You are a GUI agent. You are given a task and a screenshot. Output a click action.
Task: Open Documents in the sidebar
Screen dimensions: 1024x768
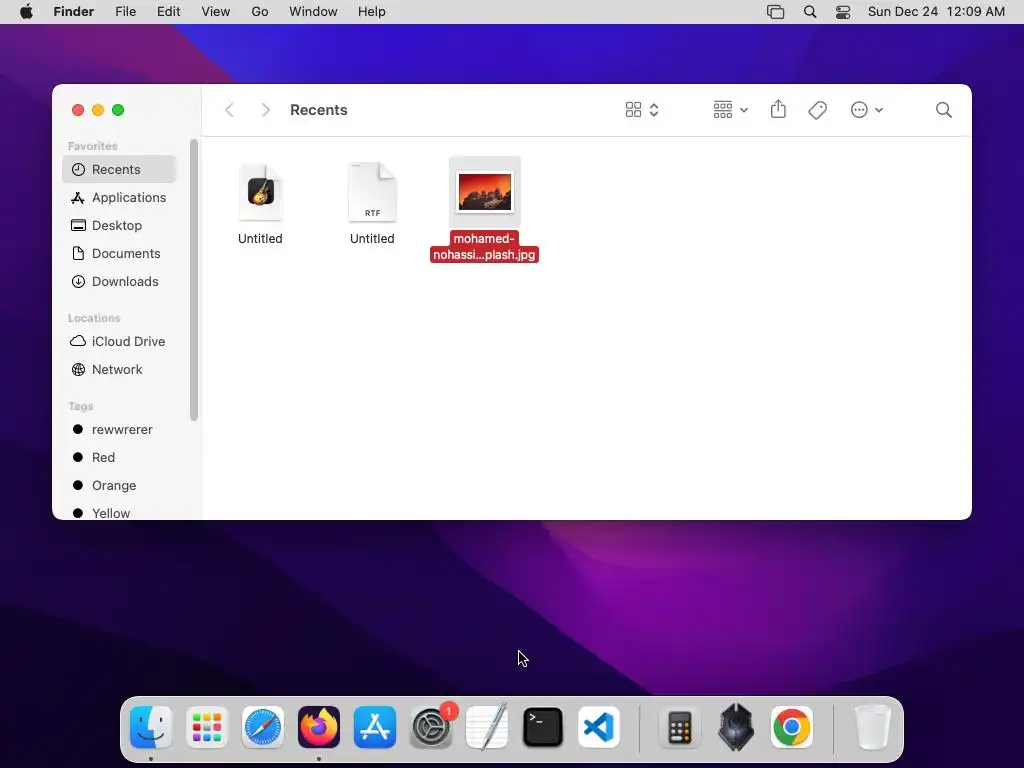120,253
